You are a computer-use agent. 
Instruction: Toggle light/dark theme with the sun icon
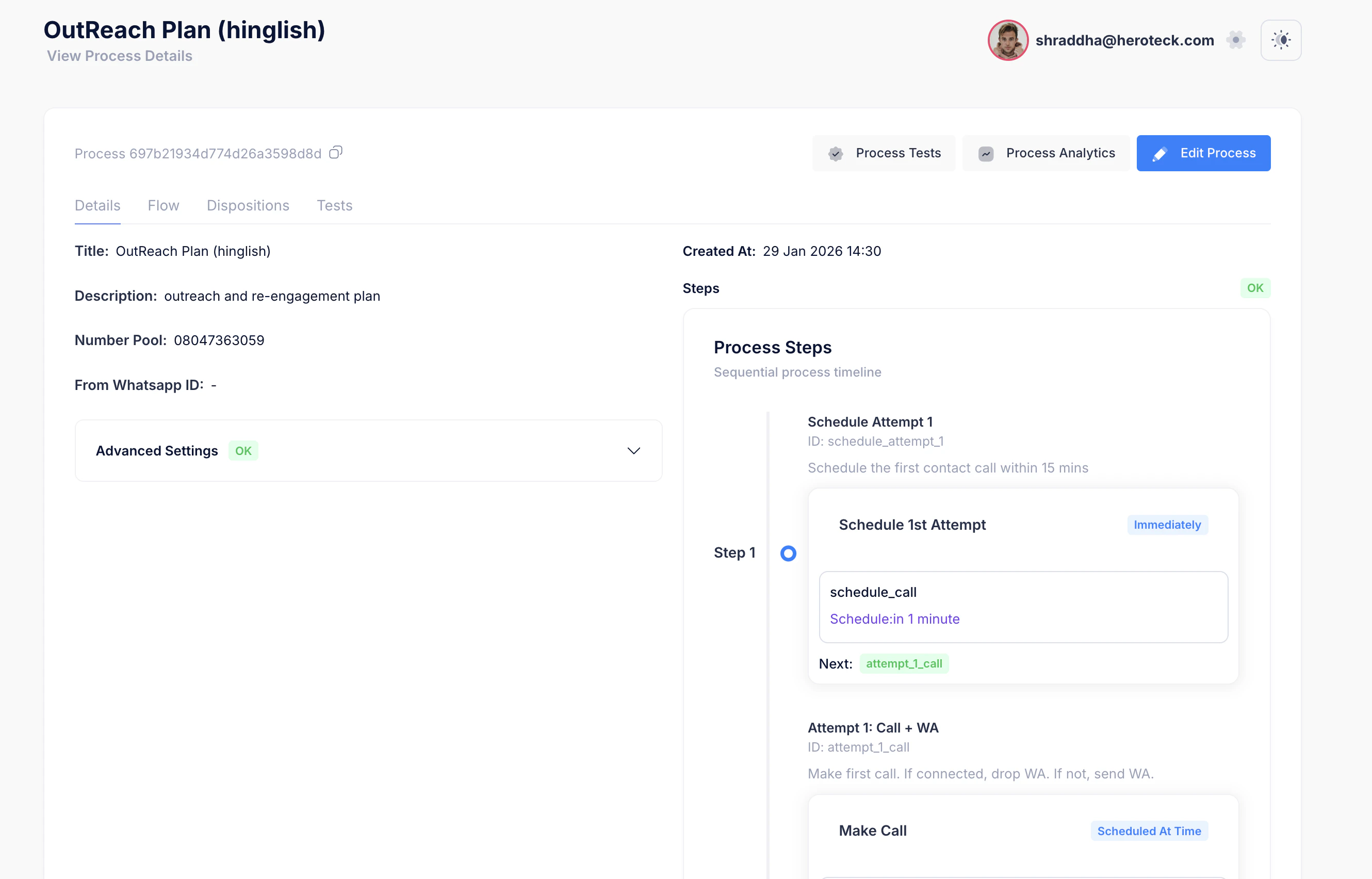[1281, 40]
